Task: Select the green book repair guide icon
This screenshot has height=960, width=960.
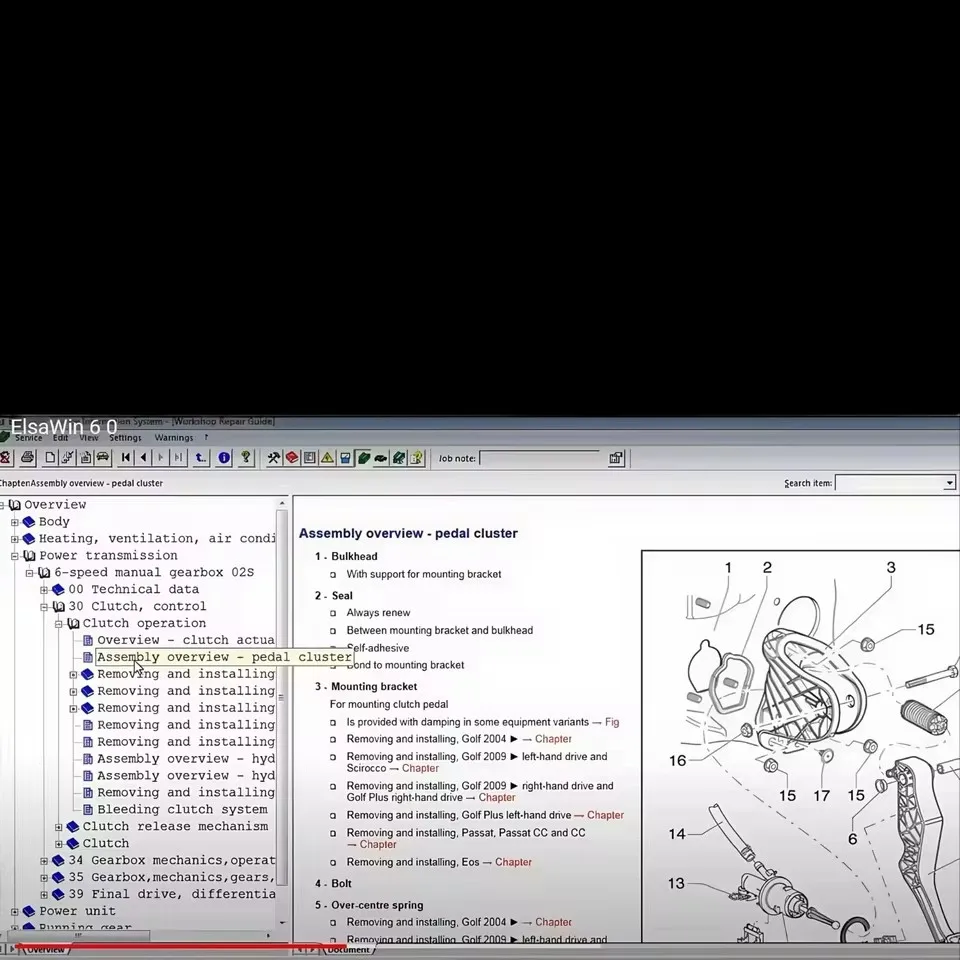Action: click(x=364, y=457)
